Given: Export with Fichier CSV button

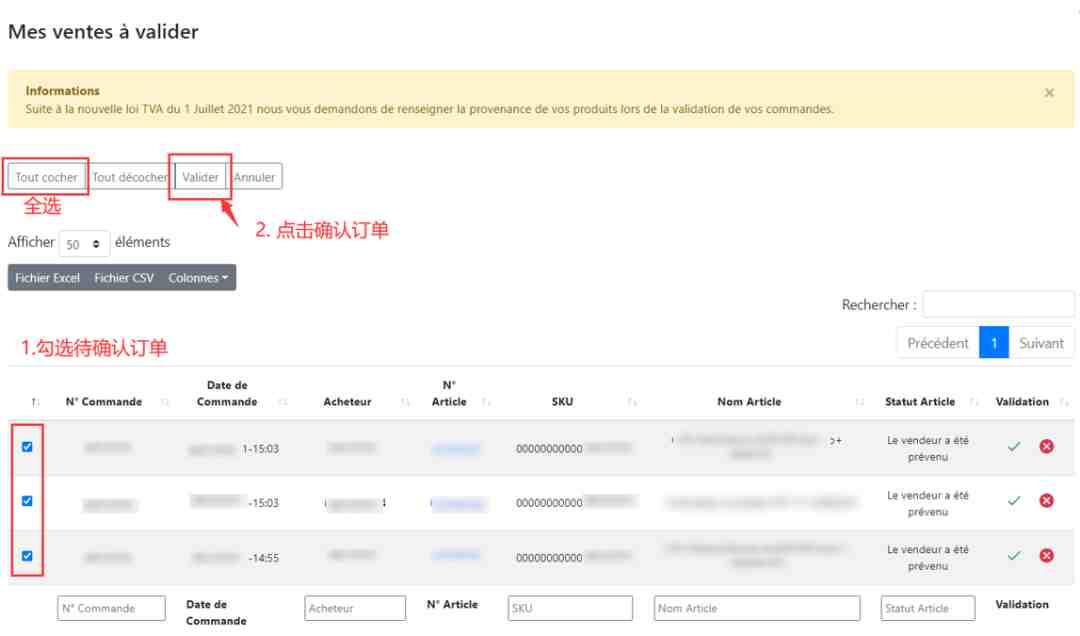Looking at the screenshot, I should tap(124, 278).
